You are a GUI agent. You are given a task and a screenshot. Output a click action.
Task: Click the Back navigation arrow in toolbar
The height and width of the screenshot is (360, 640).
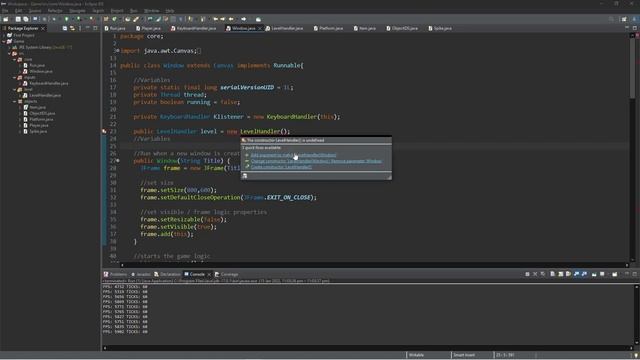(x=231, y=19)
